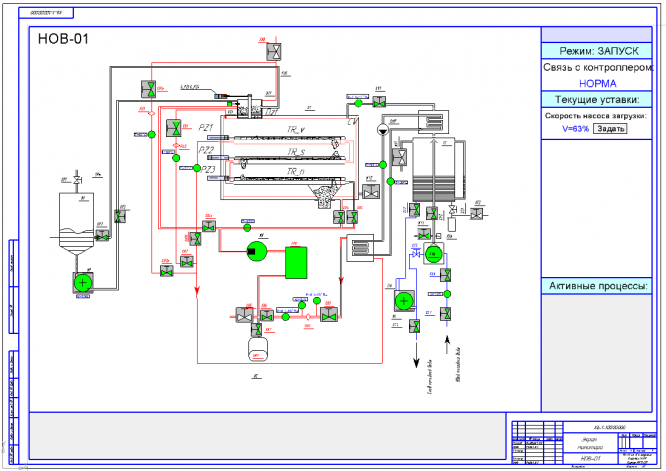
Task: Click the PZ2 zone label
Action: [206, 149]
